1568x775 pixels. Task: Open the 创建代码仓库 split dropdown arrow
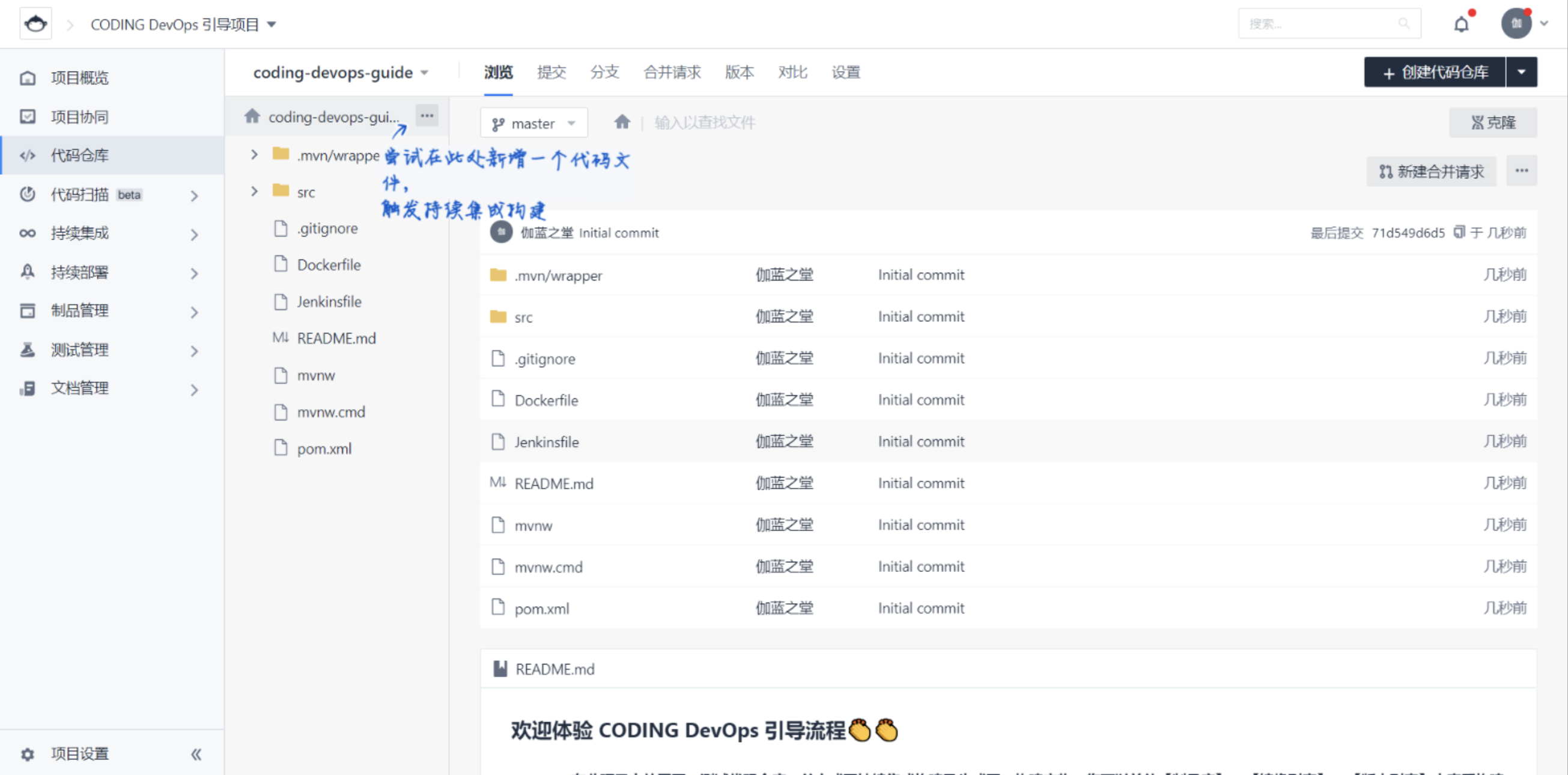click(x=1521, y=72)
